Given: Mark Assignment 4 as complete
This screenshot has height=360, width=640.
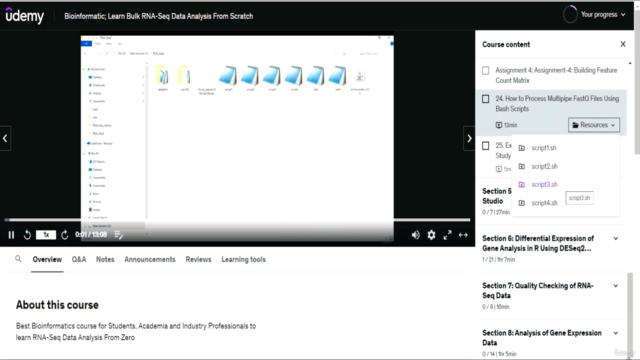Looking at the screenshot, I should (x=485, y=71).
